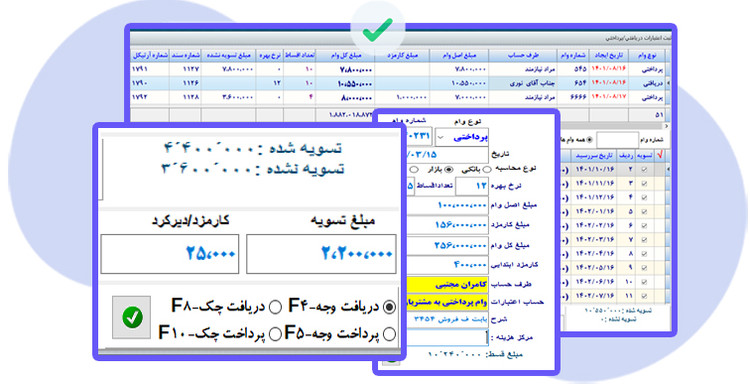The image size is (750, 384).
Task: Select the همه وام ها radio button
Action: click(589, 140)
